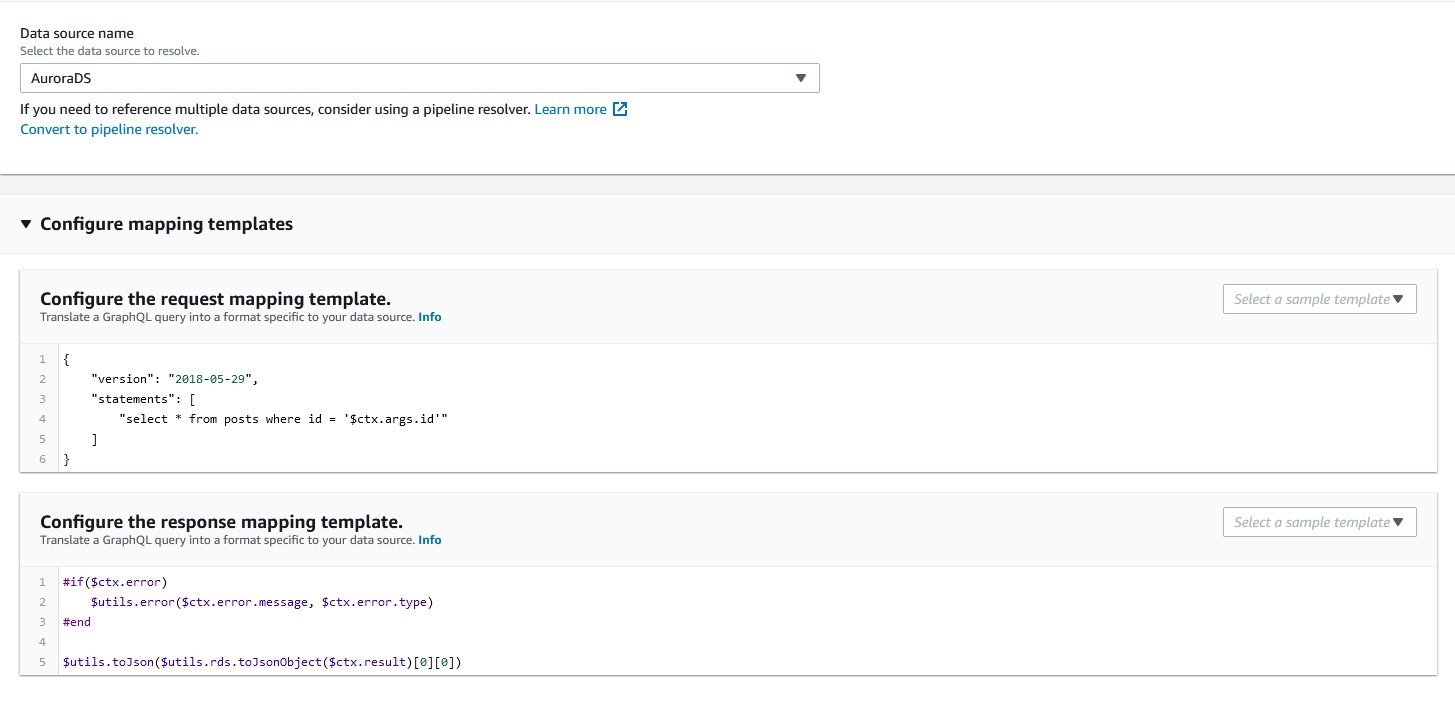This screenshot has width=1455, height=711.
Task: Click the '#if($ctx.error)' line in response template
Action: tap(114, 582)
